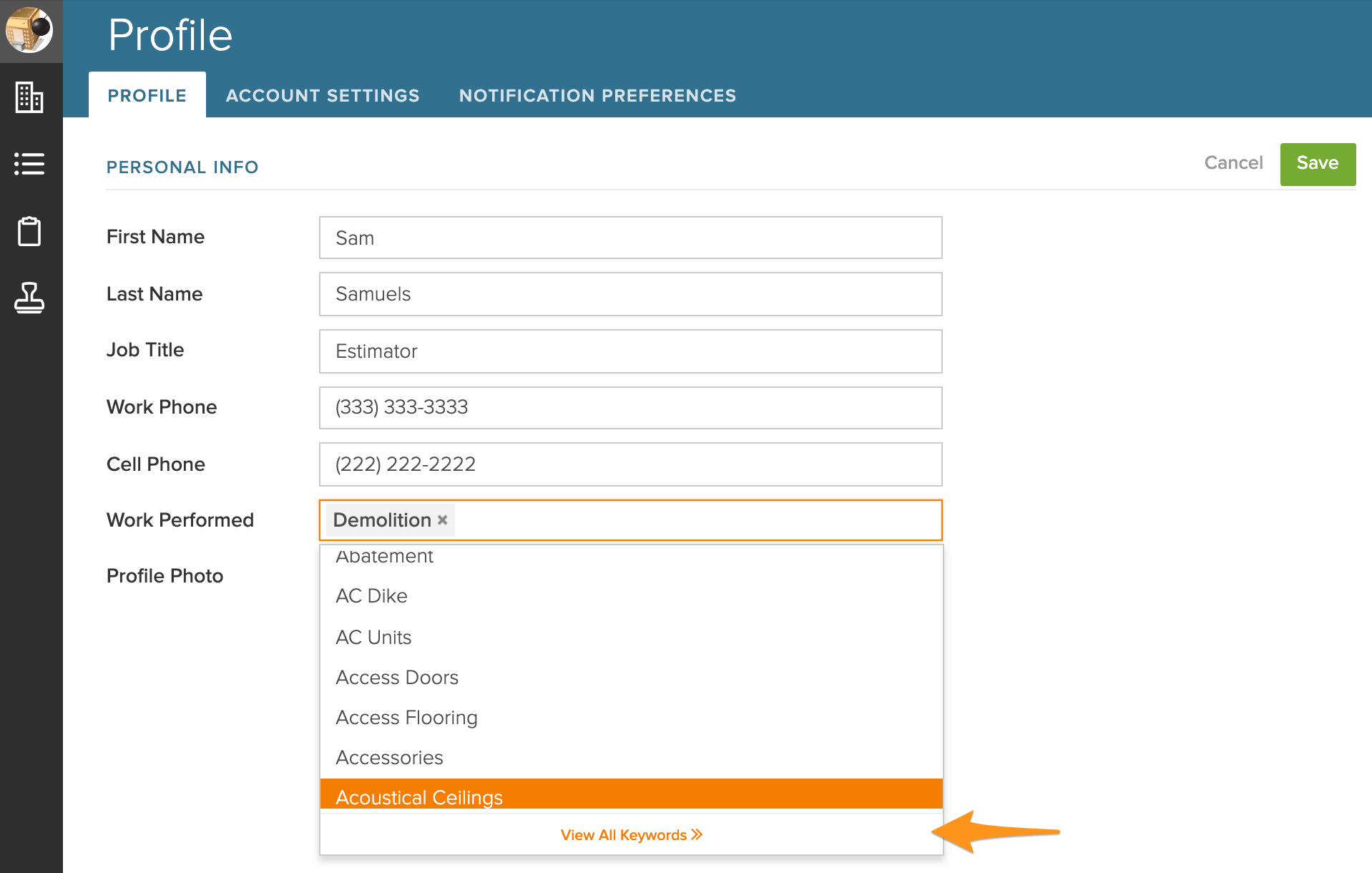This screenshot has height=873, width=1372.
Task: Click the user avatar in sidebar
Action: pos(30,30)
